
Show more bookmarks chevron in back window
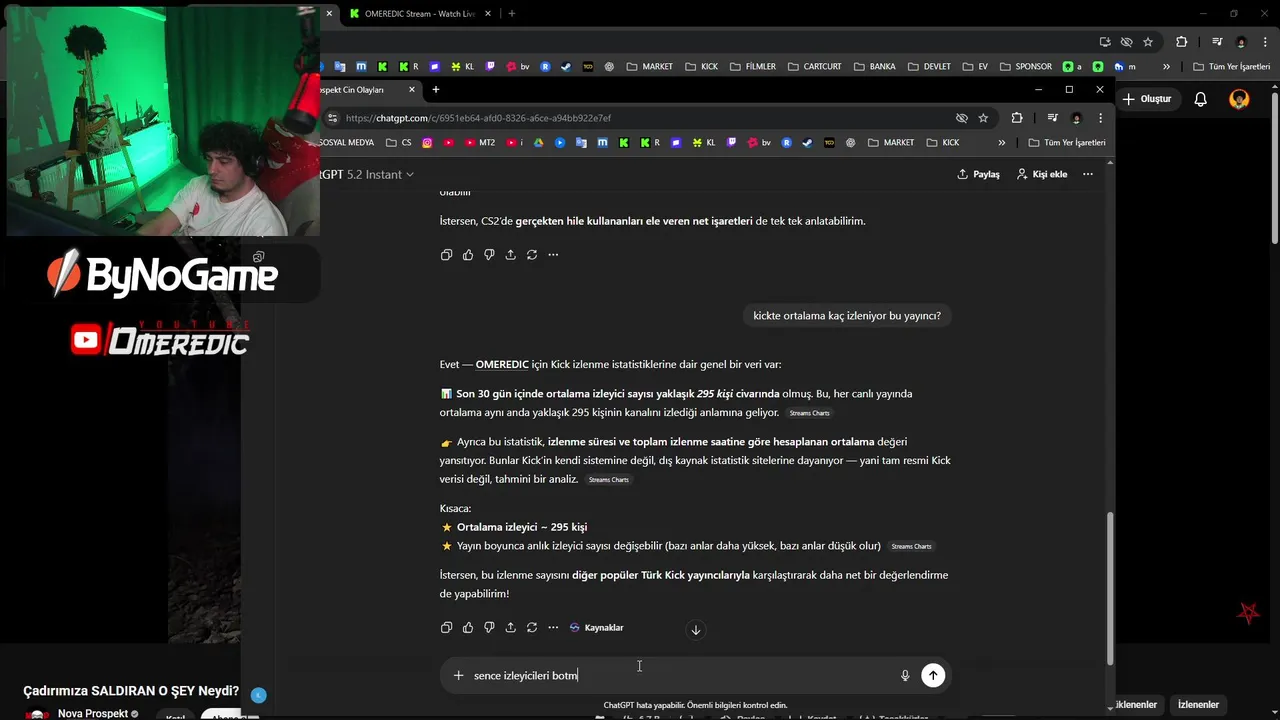click(x=1166, y=67)
